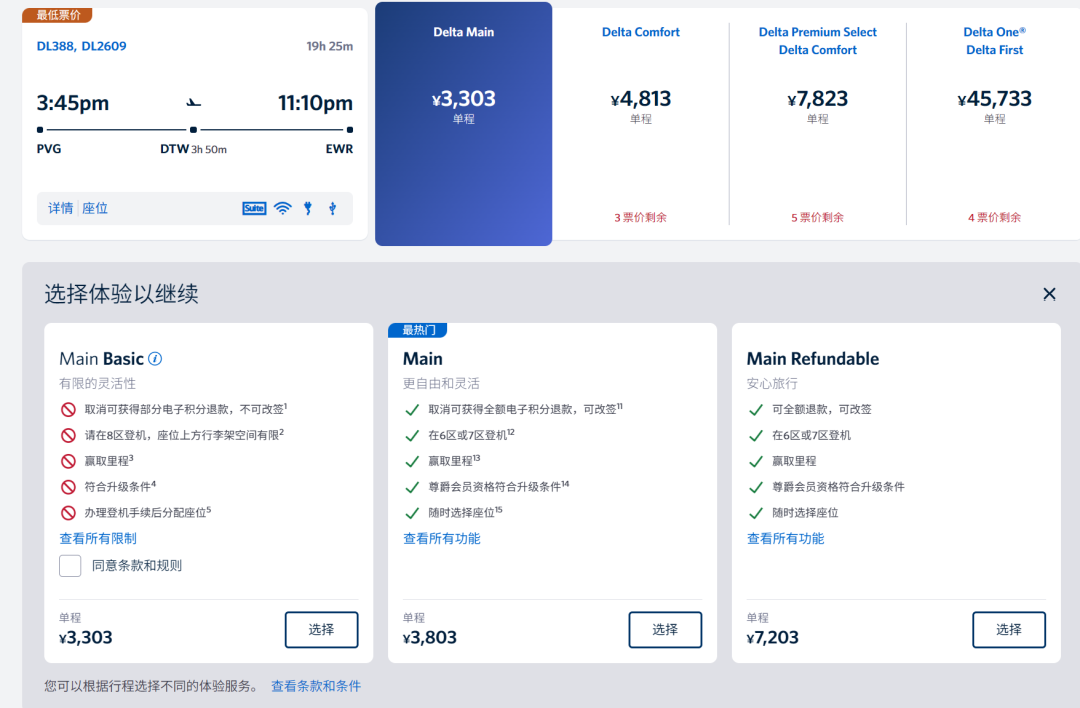The height and width of the screenshot is (708, 1080).
Task: Click the DTW 3h 50m layover text
Action: point(194,149)
